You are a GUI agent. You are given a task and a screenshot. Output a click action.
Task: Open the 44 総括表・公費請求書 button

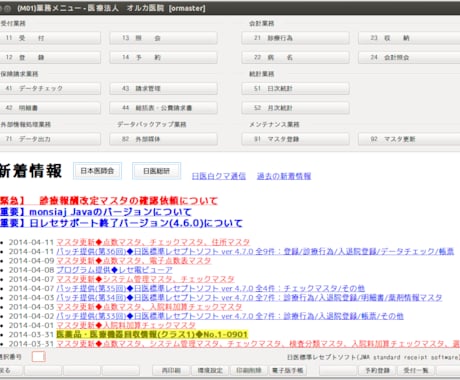pyautogui.click(x=163, y=108)
